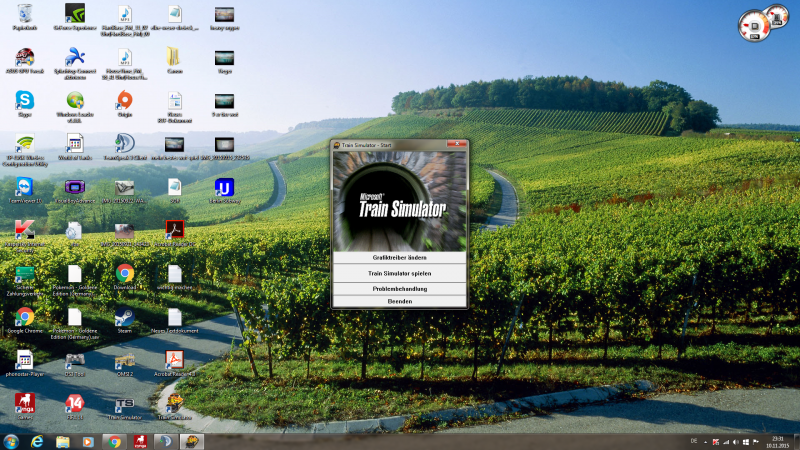Launch FIFA 14 from the desktop
Screen dimensions: 800x450
(74, 407)
